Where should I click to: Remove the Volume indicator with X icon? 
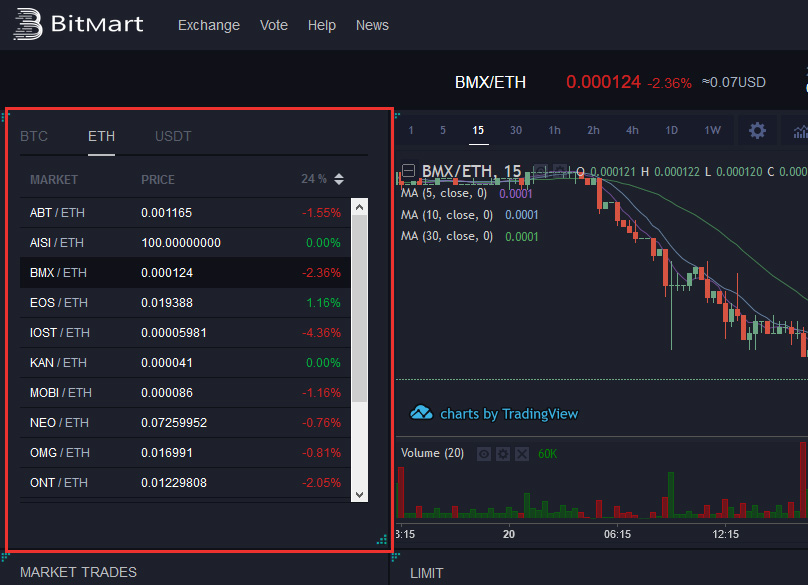[x=521, y=454]
